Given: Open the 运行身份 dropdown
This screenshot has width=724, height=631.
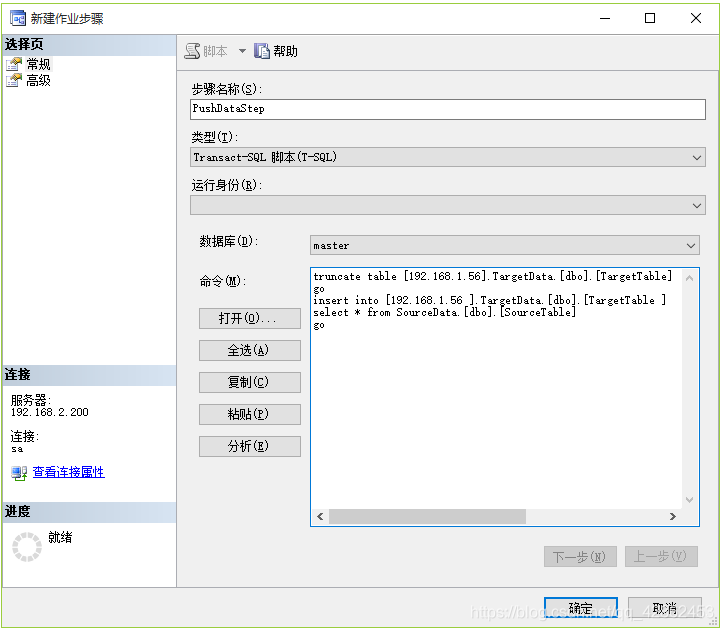Looking at the screenshot, I should tap(447, 205).
